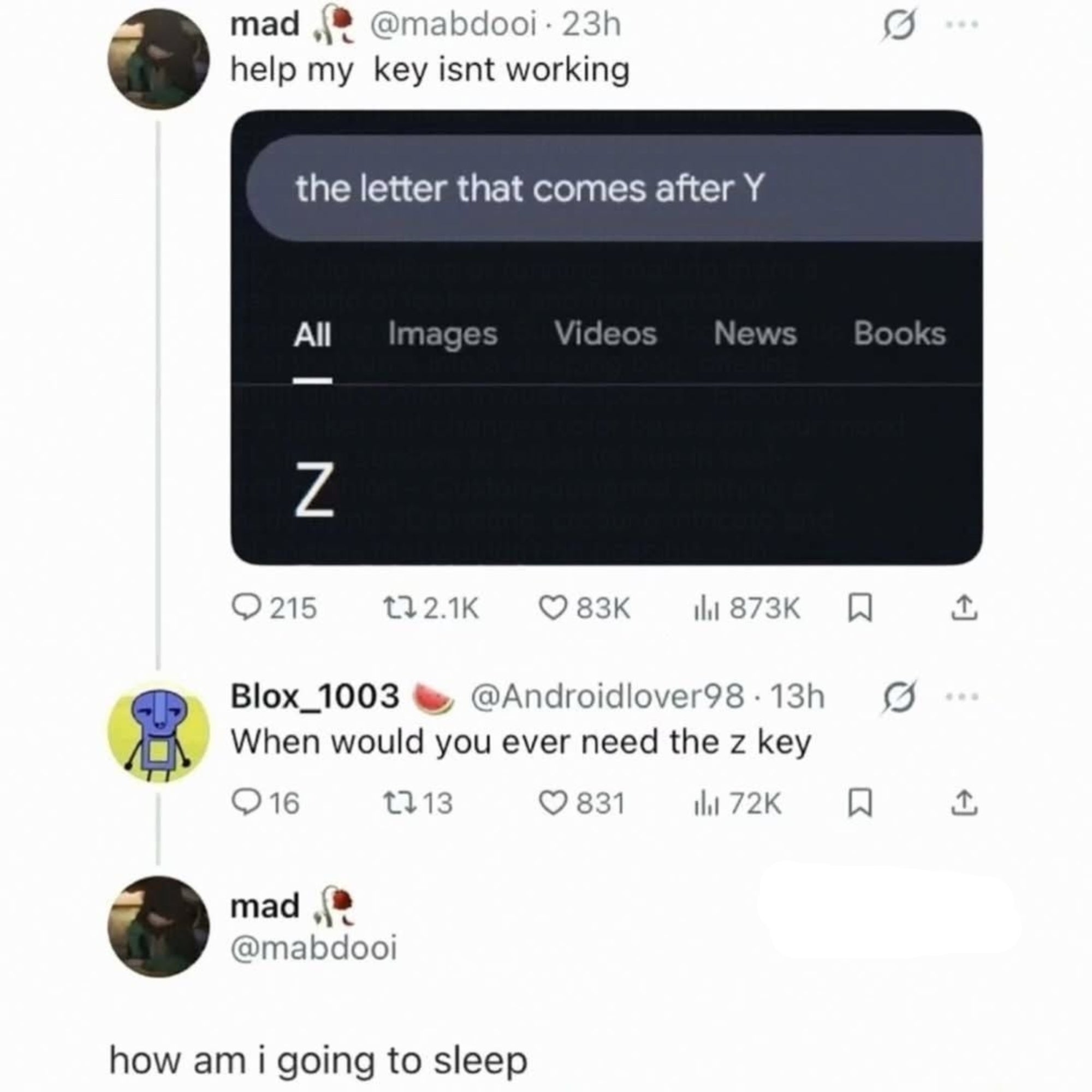The height and width of the screenshot is (1092, 1092).
Task: Like Blox_1003's reply with 831 likes
Action: [x=581, y=803]
